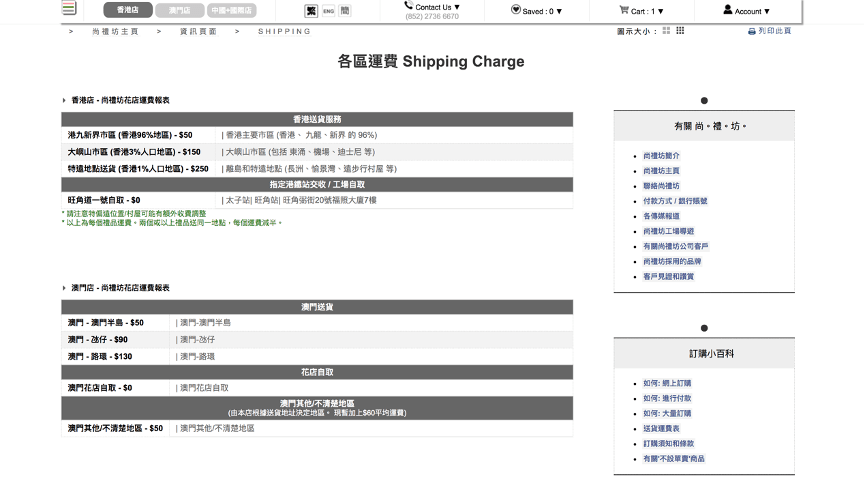Open 如何: 網上訂購 link

[667, 383]
